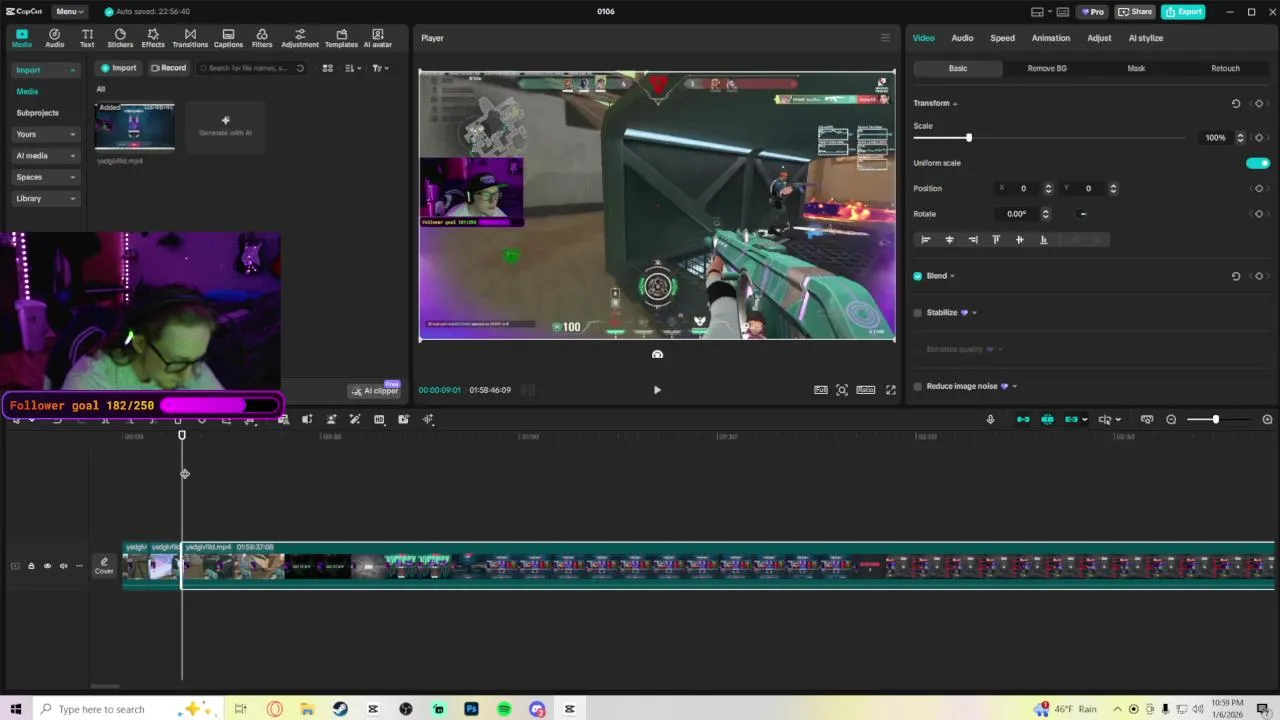Switch to the Animation tab
The width and height of the screenshot is (1280, 720).
pos(1050,38)
